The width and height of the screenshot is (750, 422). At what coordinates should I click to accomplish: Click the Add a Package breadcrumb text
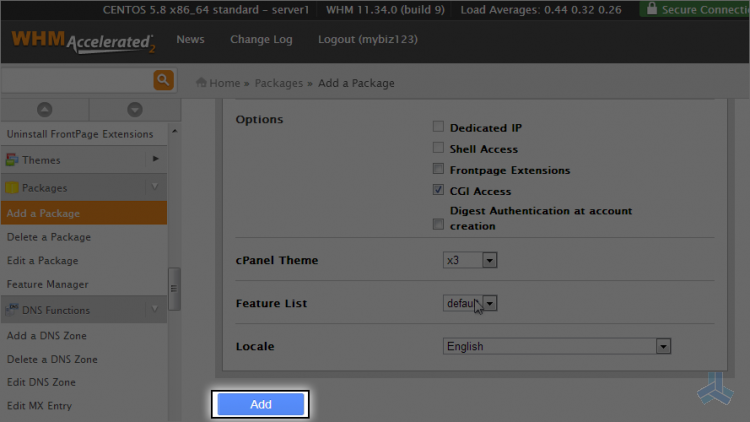pos(356,83)
